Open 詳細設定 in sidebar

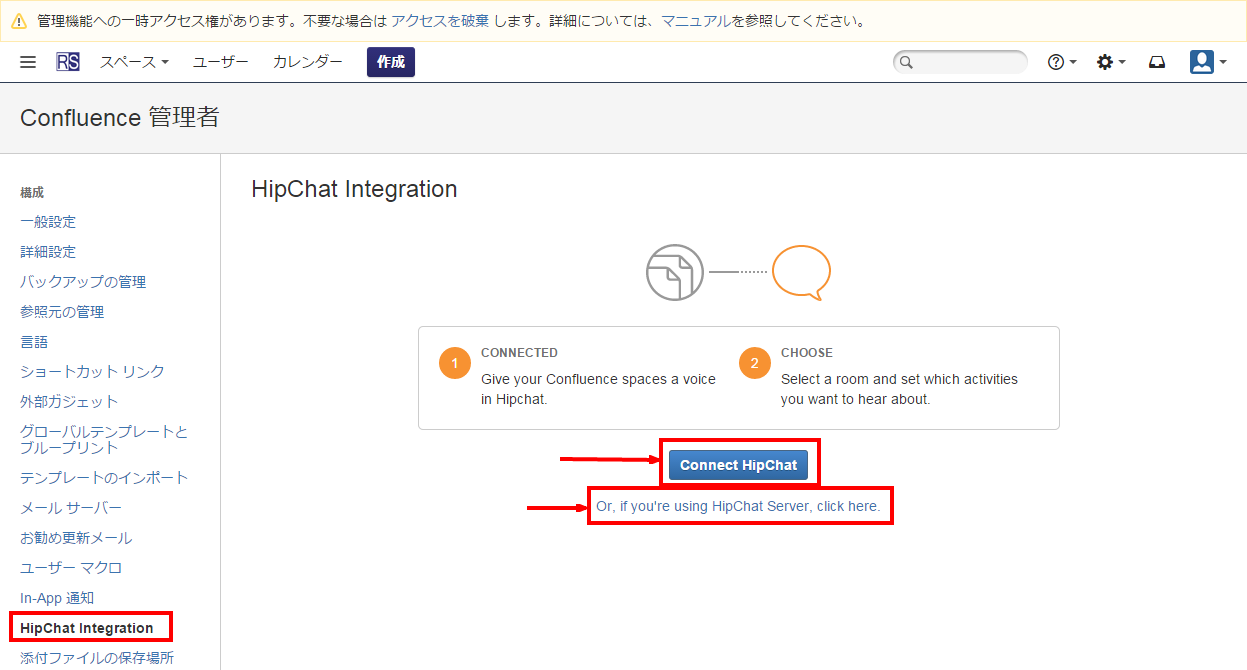(48, 252)
